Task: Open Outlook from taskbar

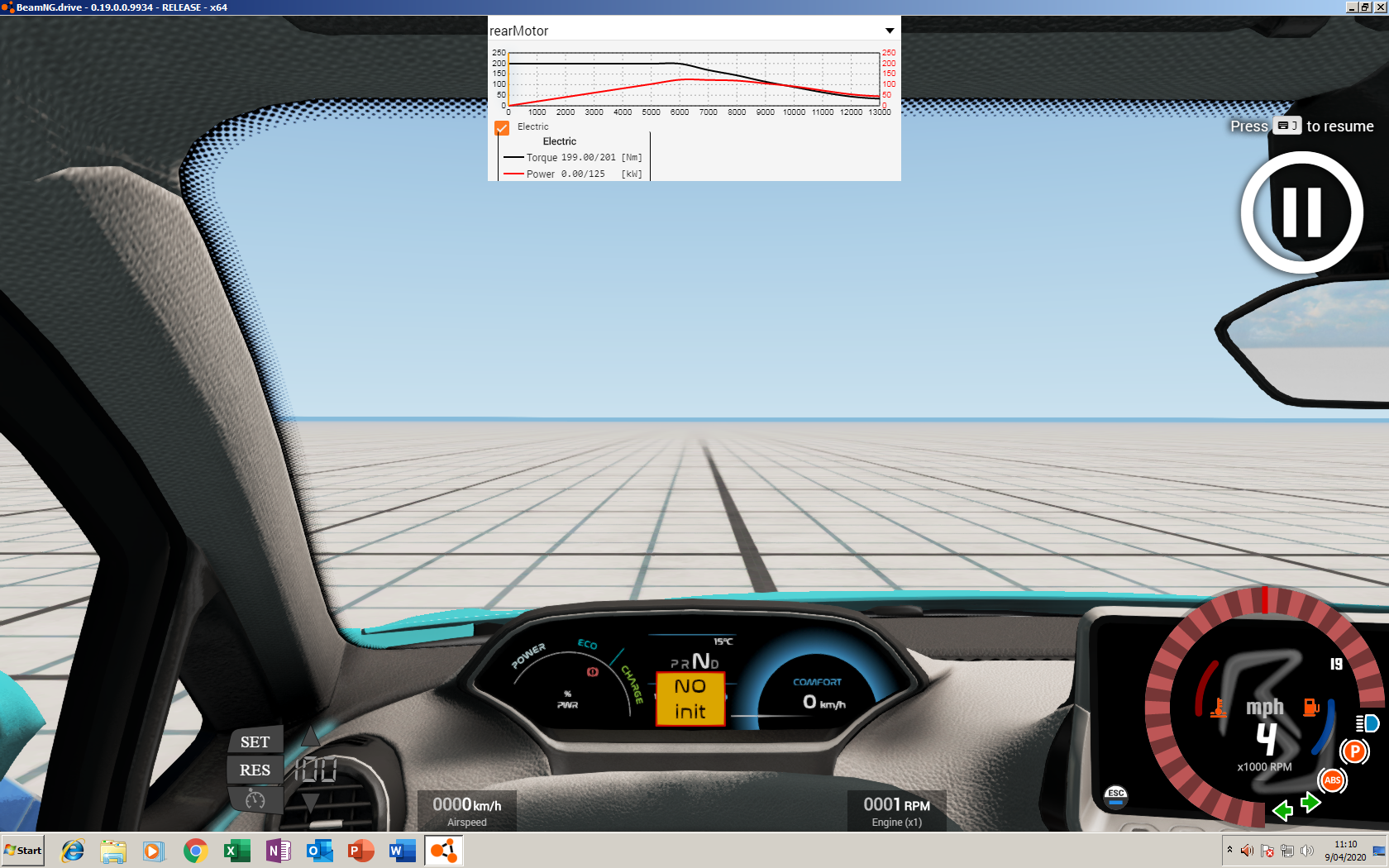Action: pyautogui.click(x=320, y=850)
